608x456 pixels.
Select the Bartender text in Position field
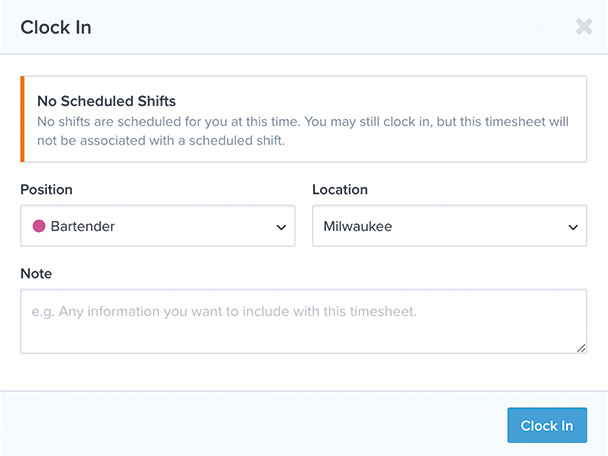coord(83,226)
